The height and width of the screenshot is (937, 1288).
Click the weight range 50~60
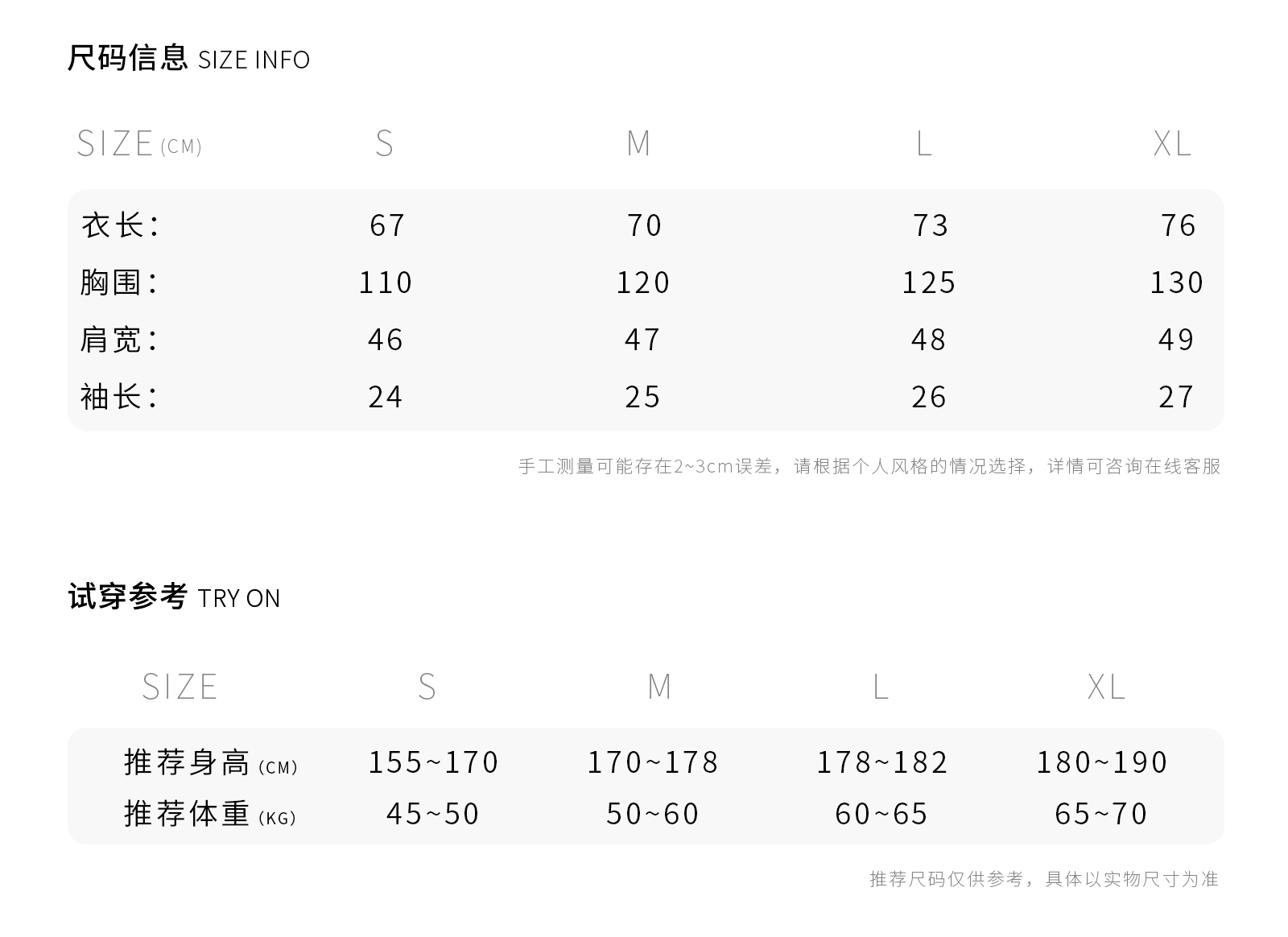pyautogui.click(x=653, y=814)
